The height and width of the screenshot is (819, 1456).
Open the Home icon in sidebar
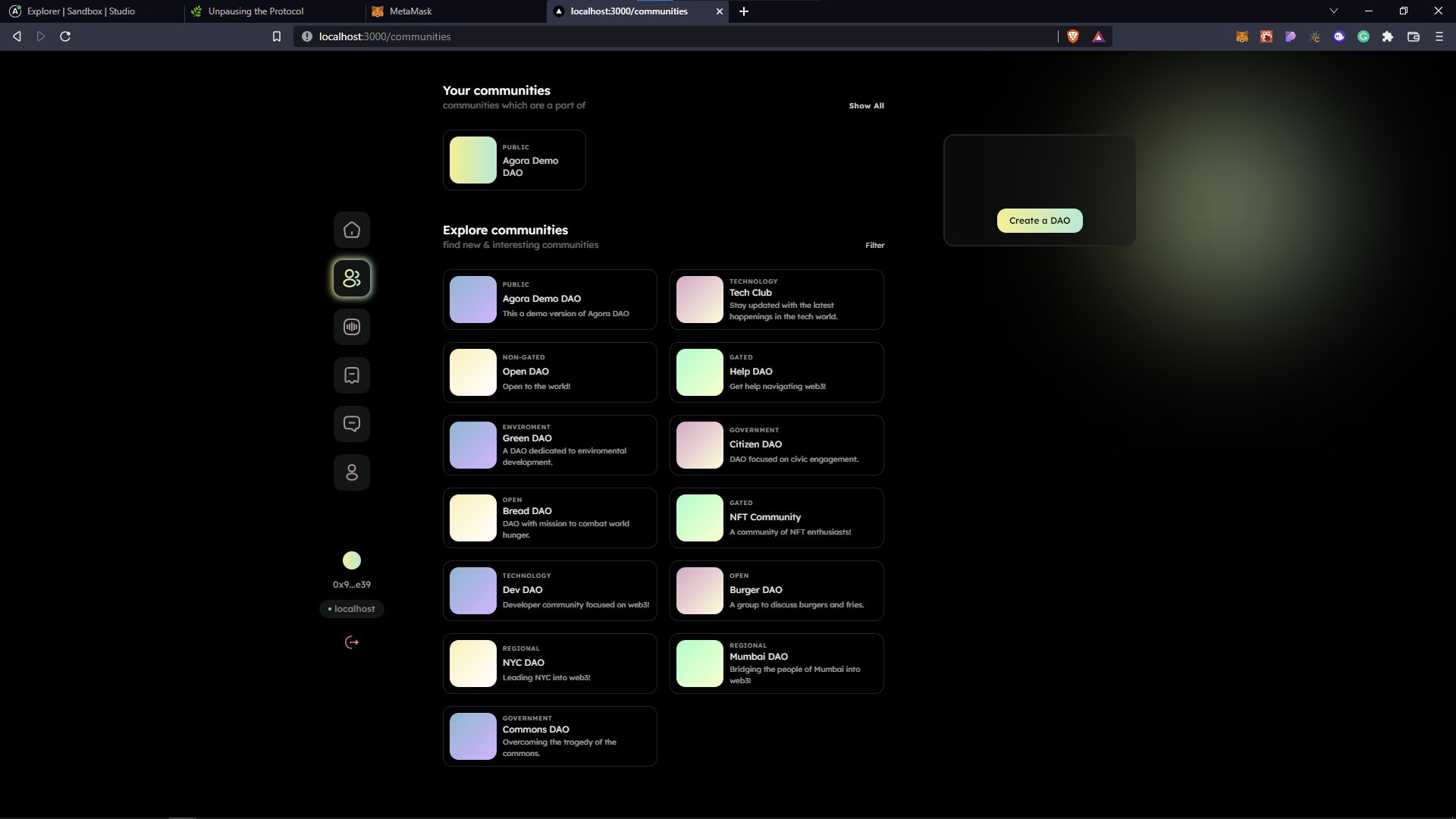pos(351,230)
